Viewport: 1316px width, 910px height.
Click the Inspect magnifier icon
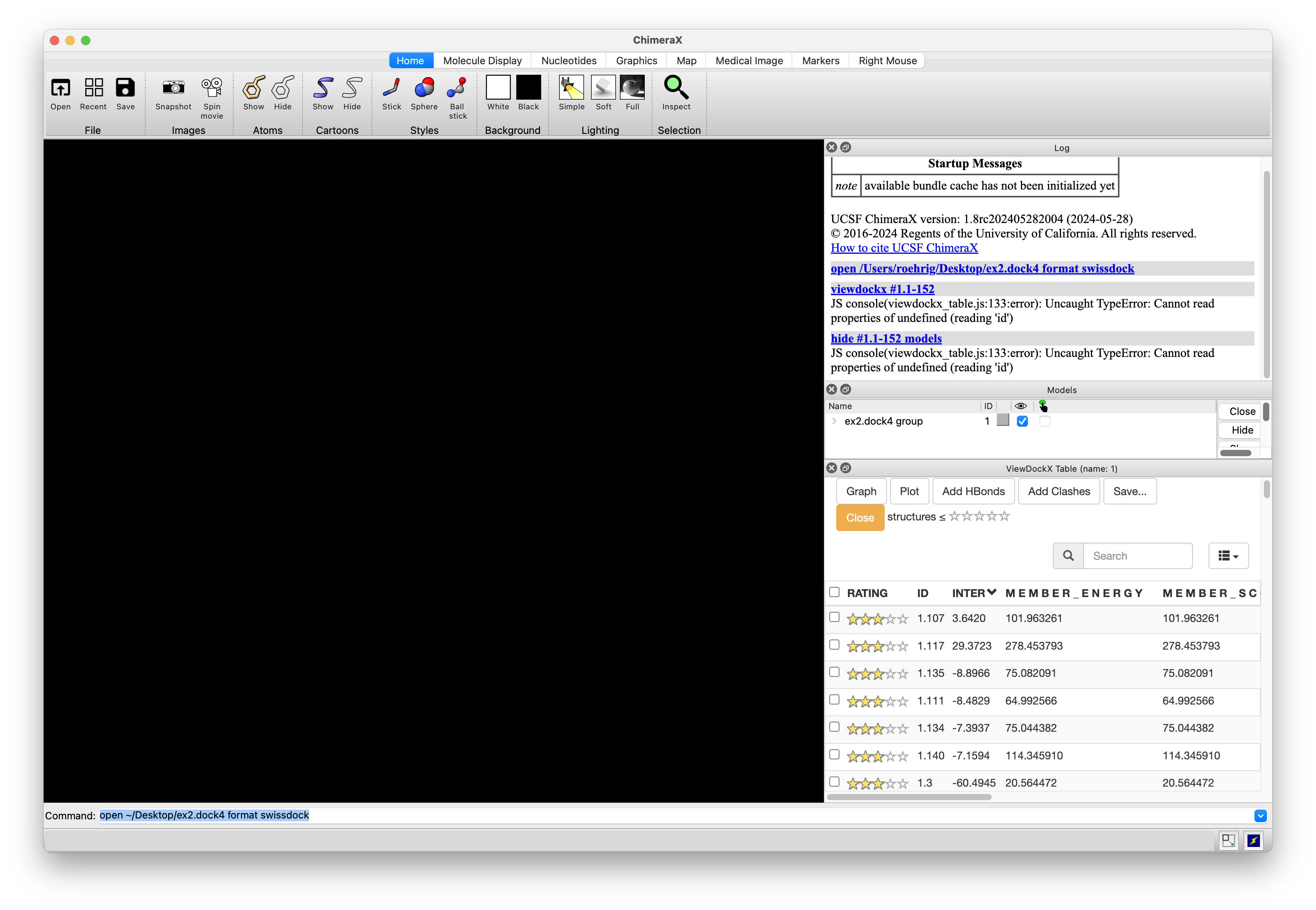click(x=676, y=88)
